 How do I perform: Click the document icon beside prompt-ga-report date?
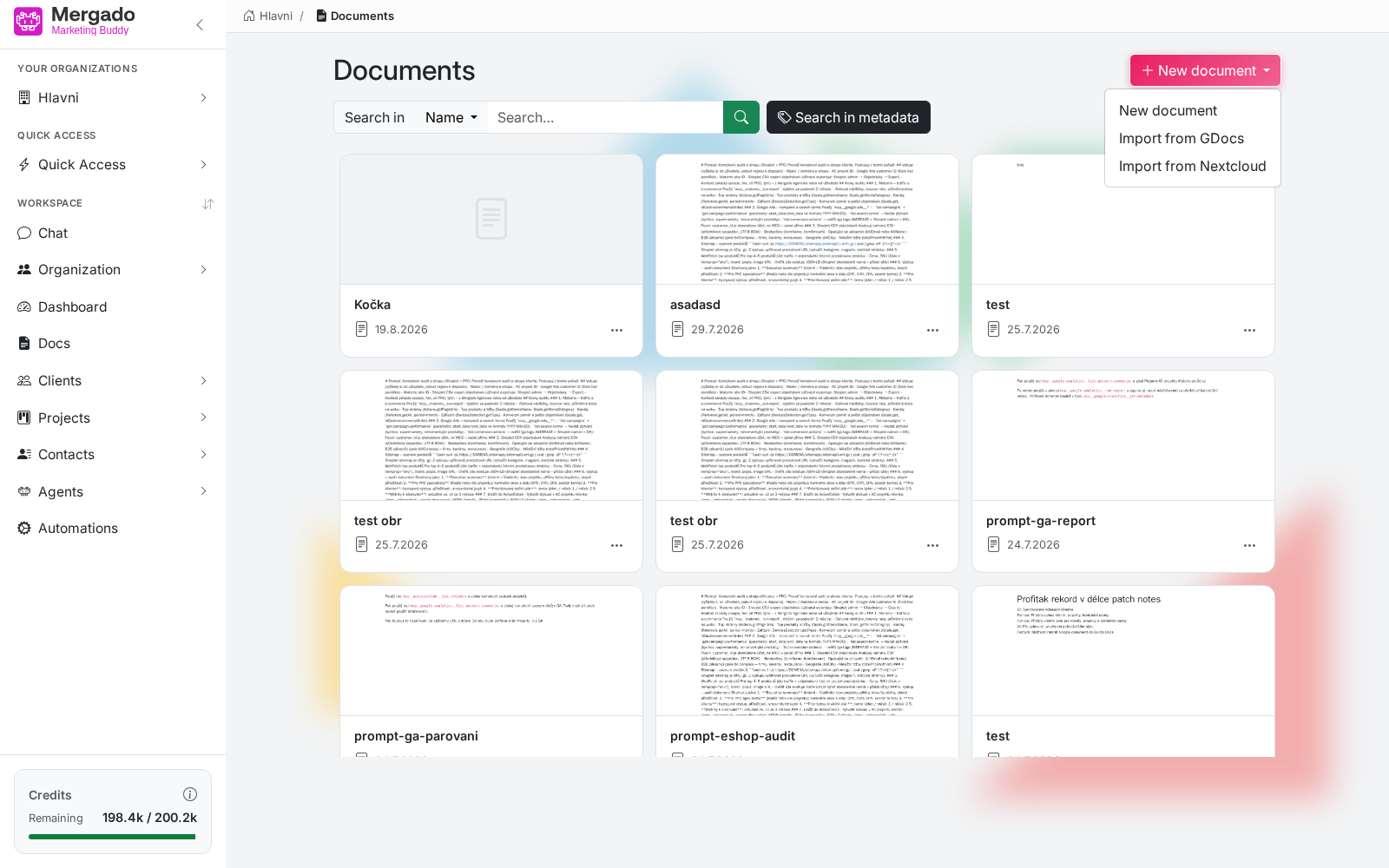(993, 544)
